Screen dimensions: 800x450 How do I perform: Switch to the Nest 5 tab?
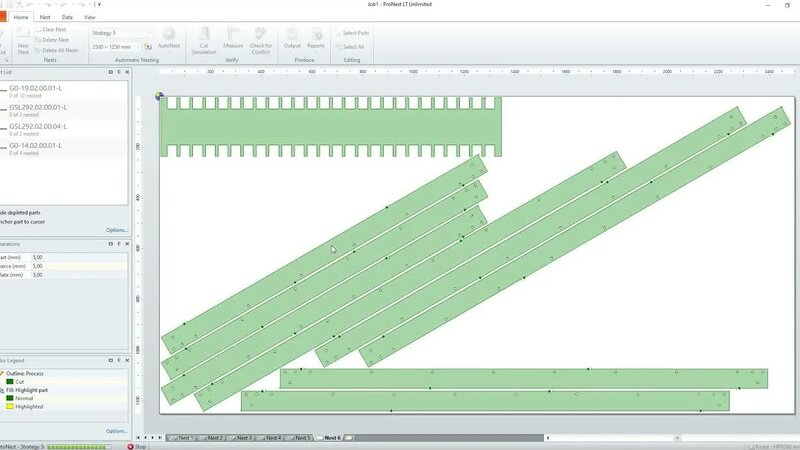click(299, 438)
